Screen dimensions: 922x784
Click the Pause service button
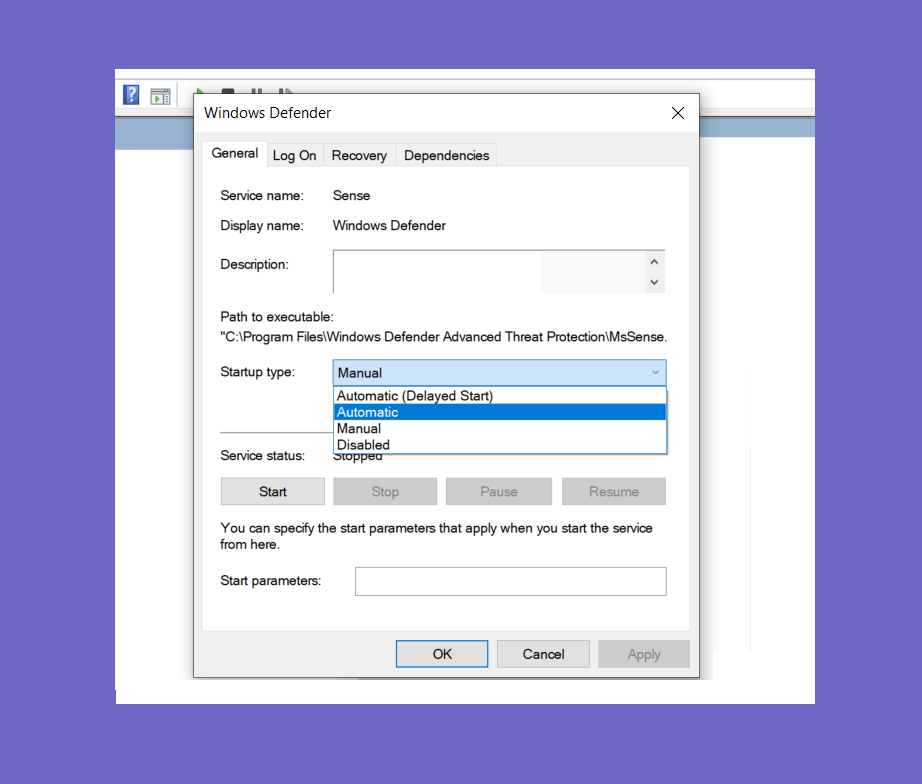[499, 492]
